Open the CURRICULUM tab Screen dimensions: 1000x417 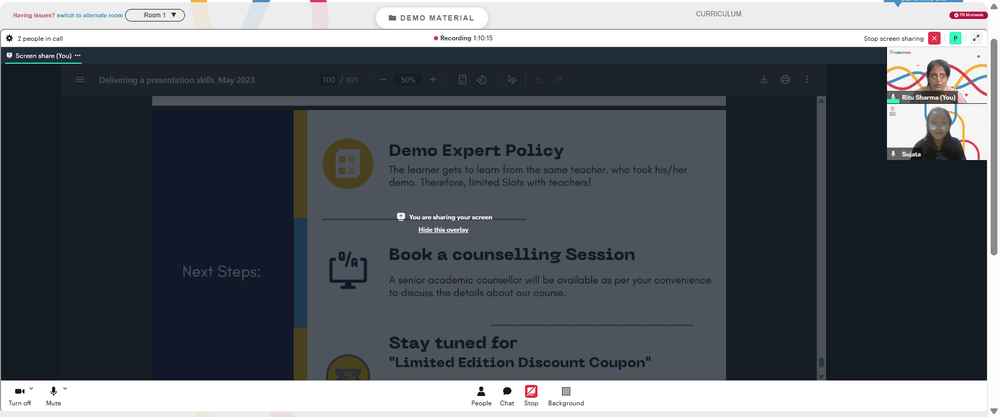(x=718, y=14)
